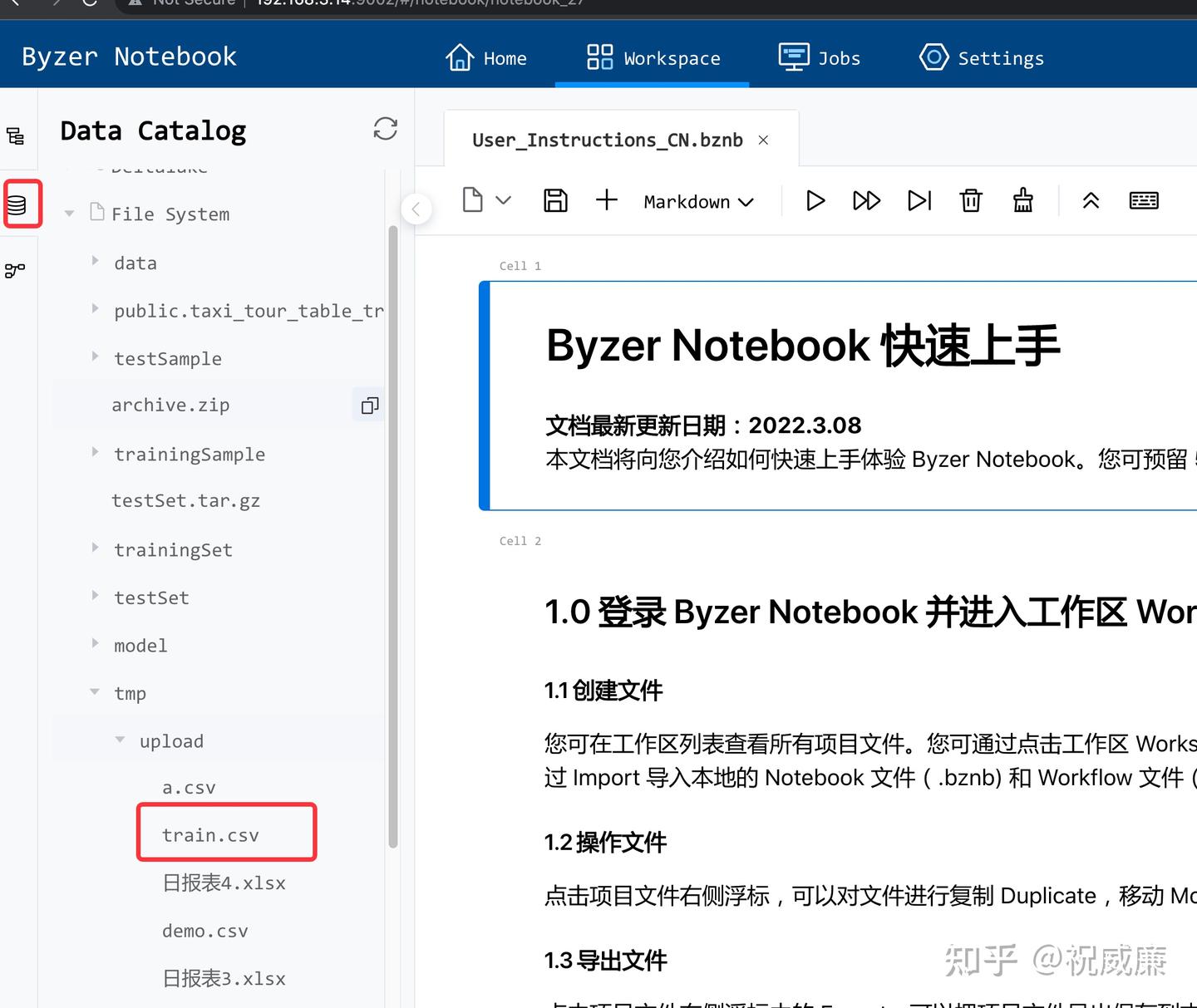Select testSet.tar.gz file
1197x1008 pixels.
coord(186,501)
